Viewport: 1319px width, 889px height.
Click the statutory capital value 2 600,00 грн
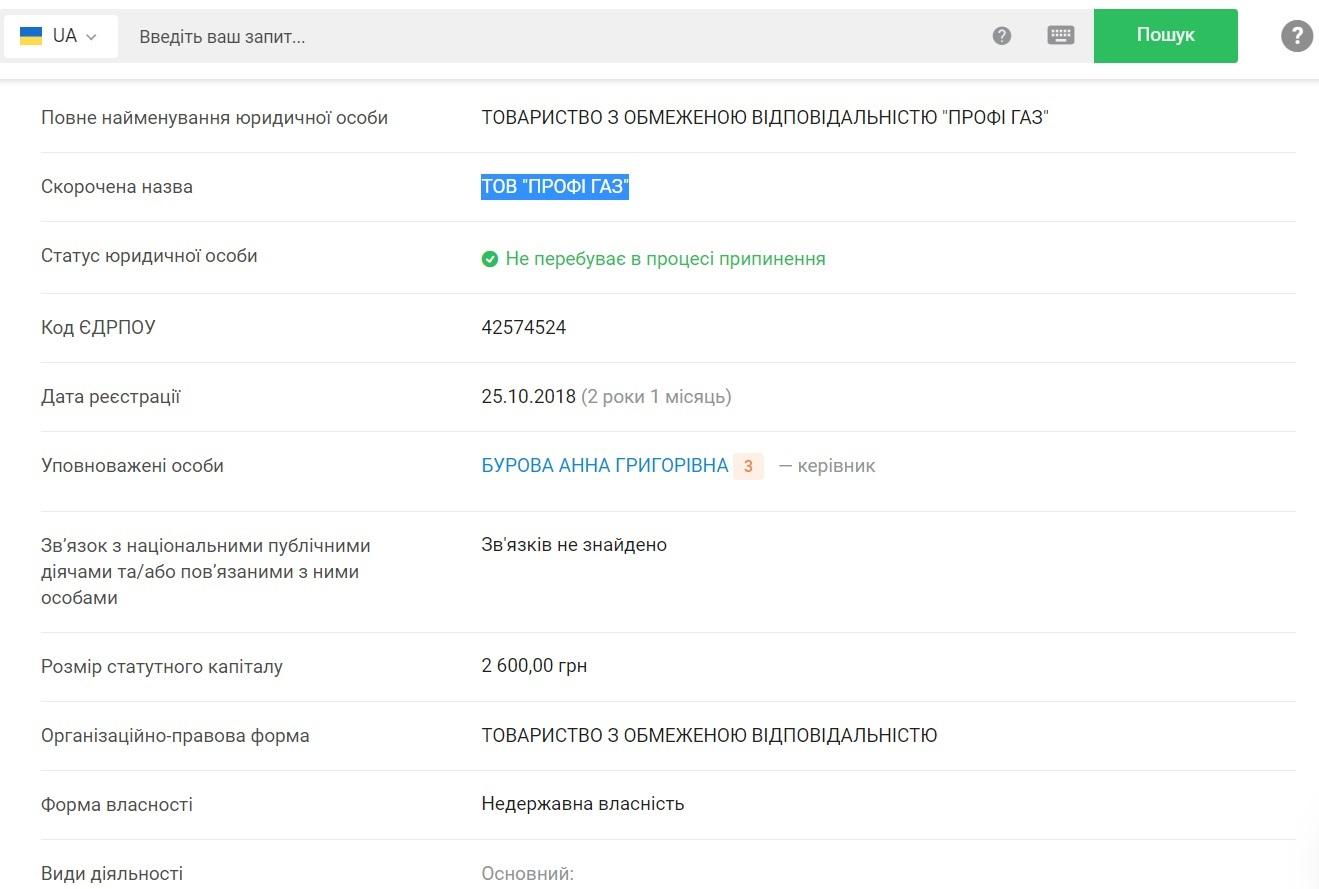(x=534, y=666)
